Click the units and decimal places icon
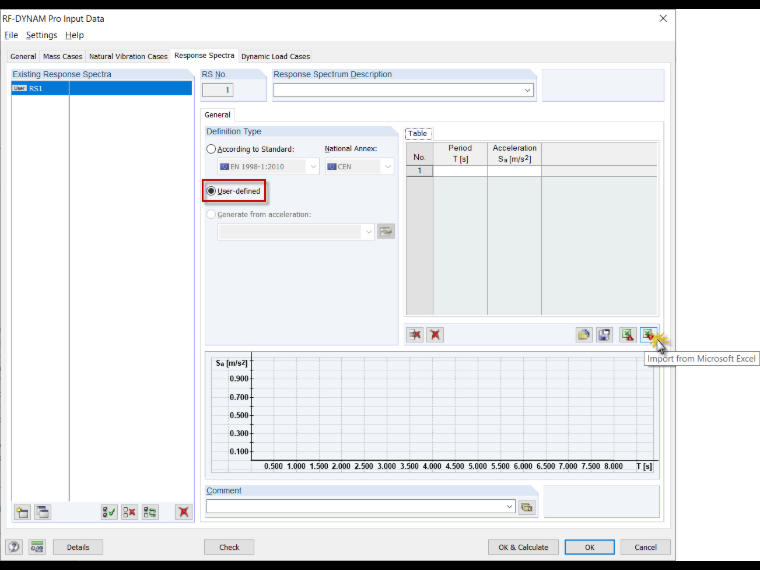Viewport: 760px width, 570px height. click(37, 547)
